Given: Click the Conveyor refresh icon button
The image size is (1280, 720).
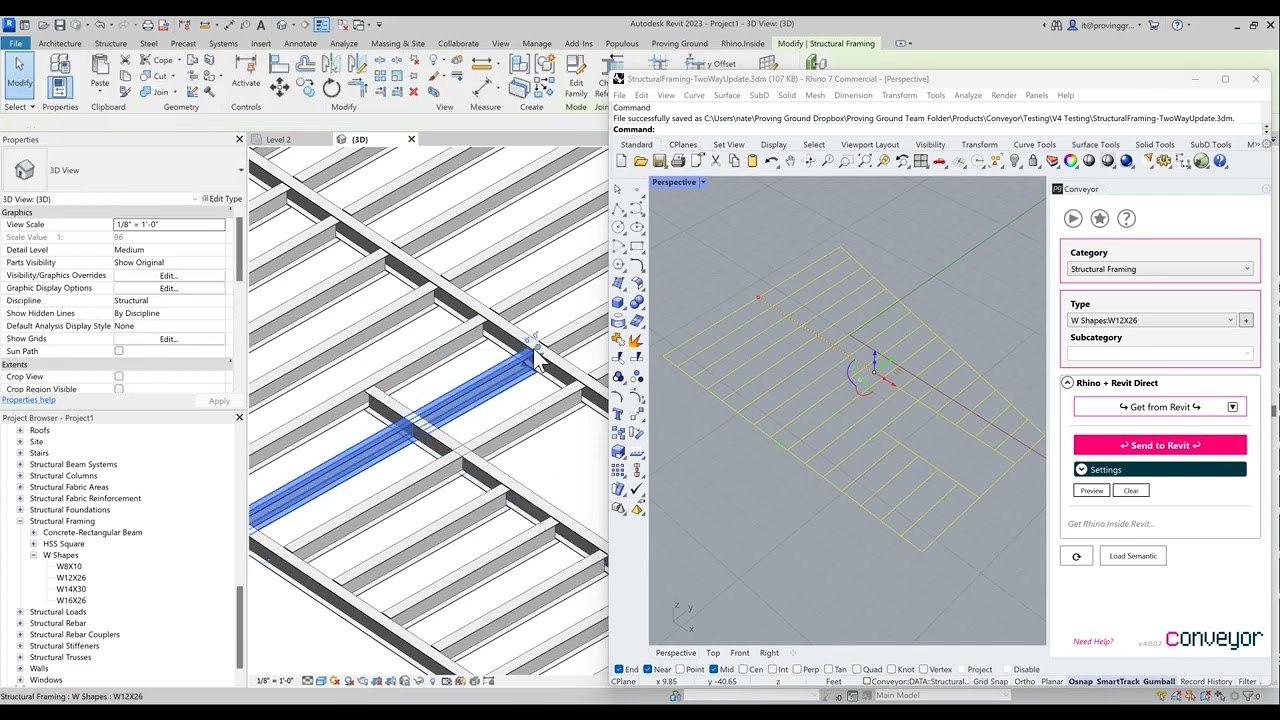Looking at the screenshot, I should coord(1076,556).
